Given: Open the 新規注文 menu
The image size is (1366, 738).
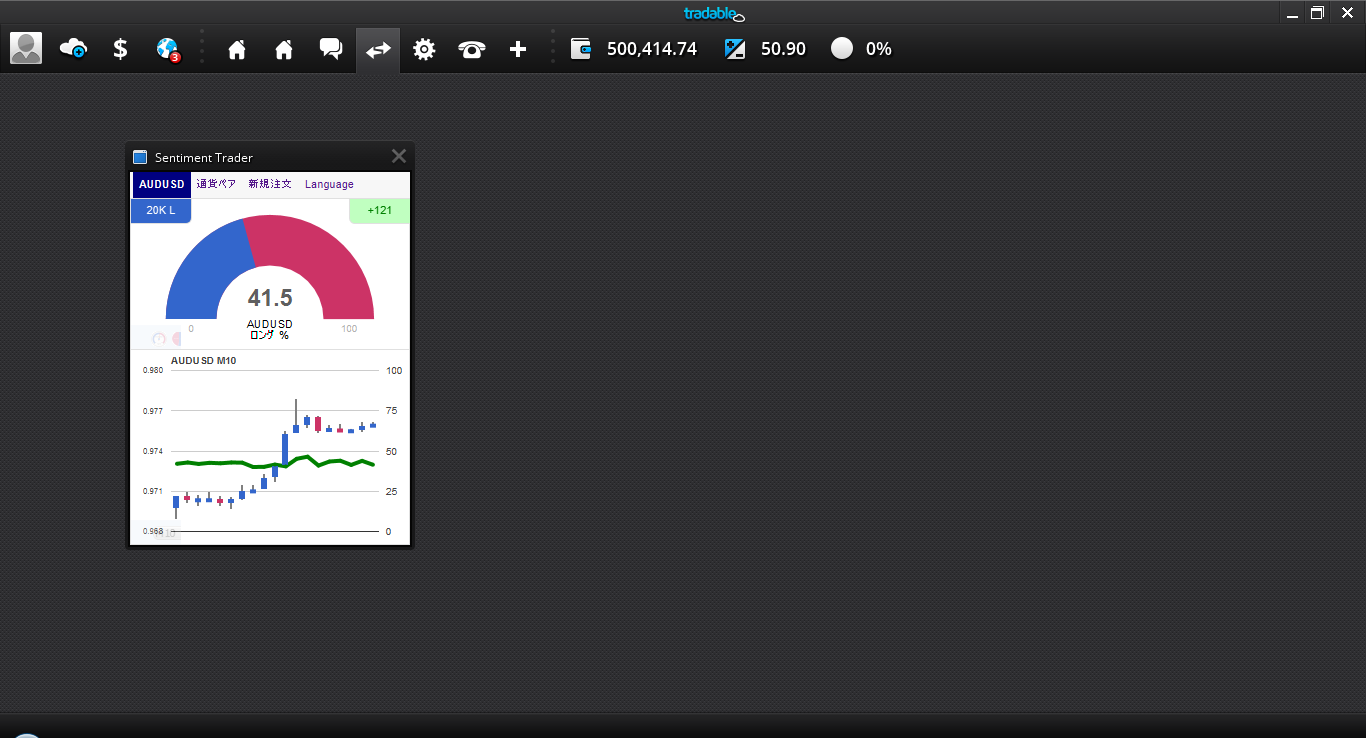Looking at the screenshot, I should (270, 184).
